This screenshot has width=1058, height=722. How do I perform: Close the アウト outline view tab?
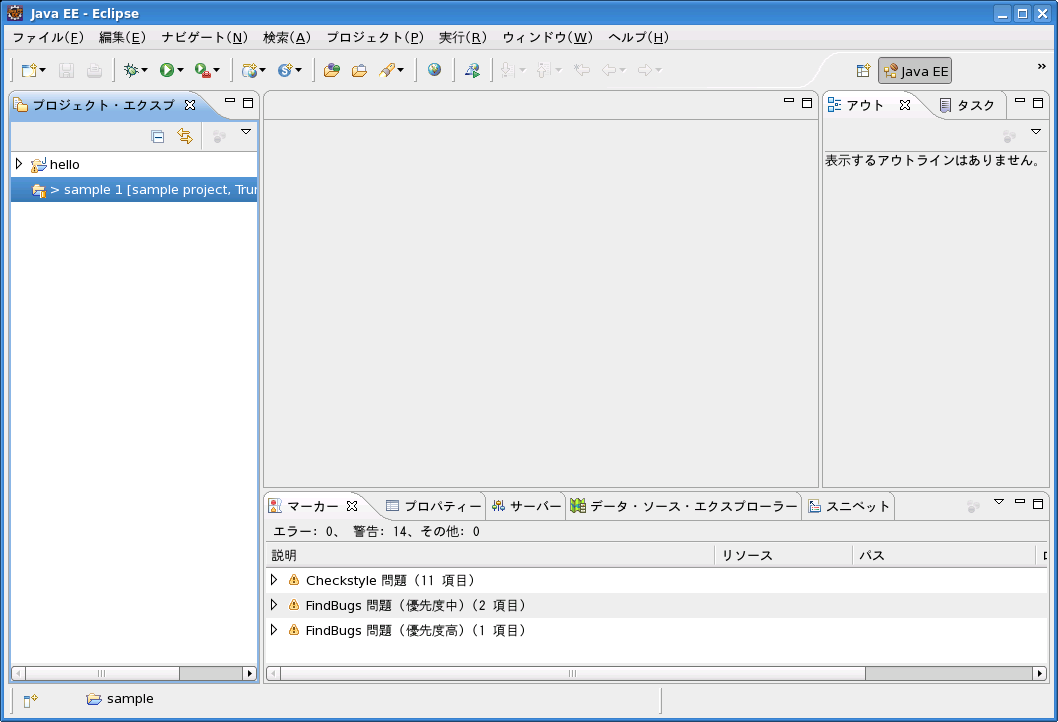pyautogui.click(x=905, y=105)
